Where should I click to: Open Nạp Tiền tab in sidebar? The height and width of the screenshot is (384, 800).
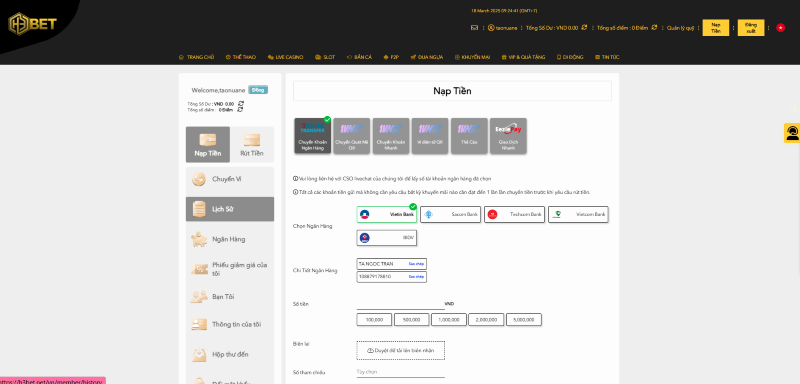coord(208,144)
